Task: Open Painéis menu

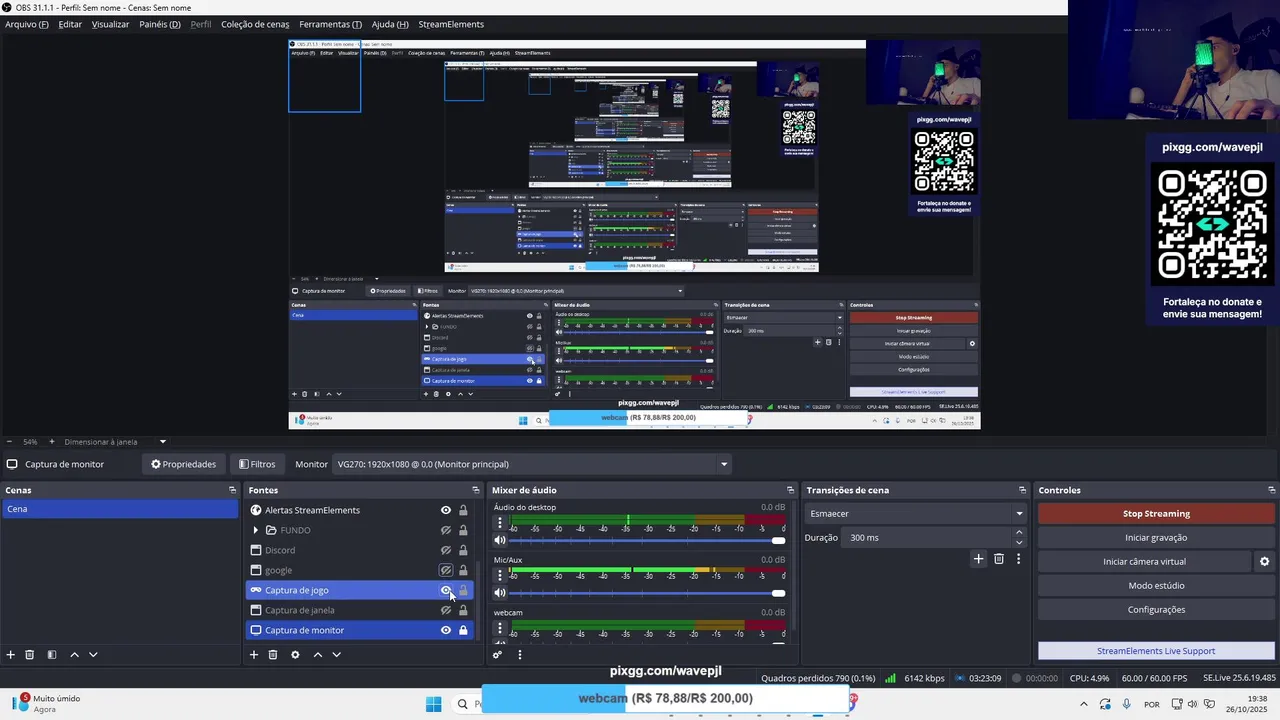Action: click(x=160, y=24)
